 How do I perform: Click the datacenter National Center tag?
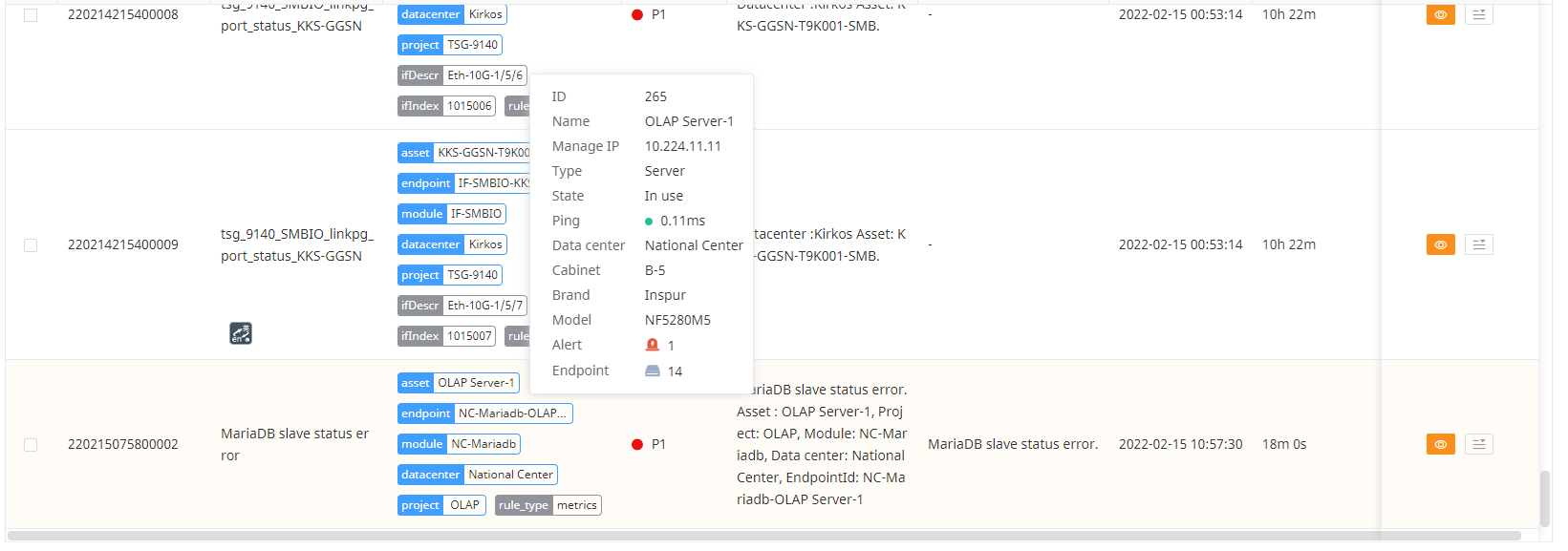[x=477, y=475]
